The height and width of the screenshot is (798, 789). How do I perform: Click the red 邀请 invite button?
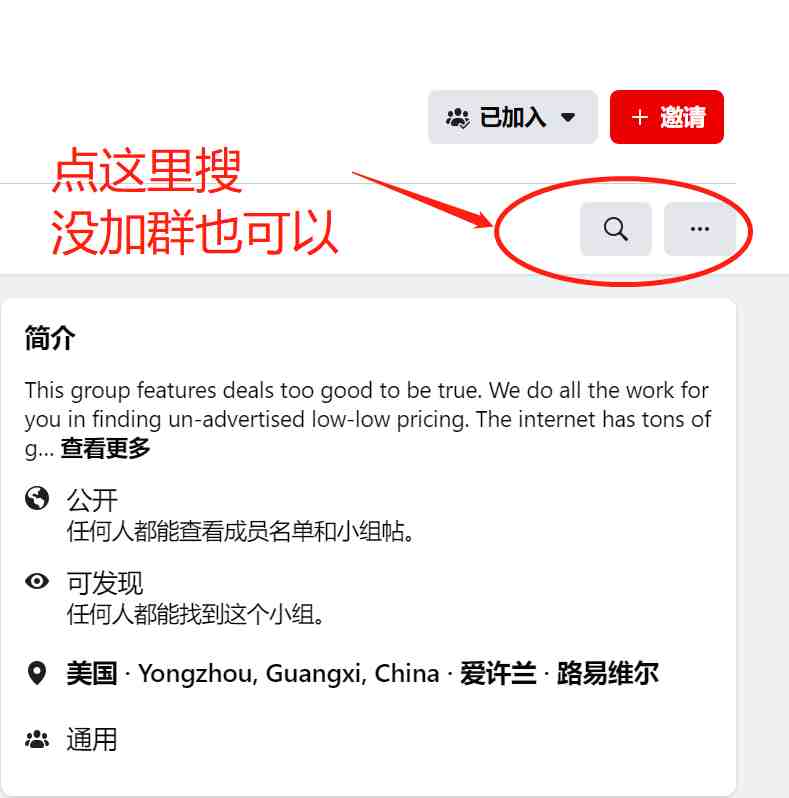[x=667, y=117]
